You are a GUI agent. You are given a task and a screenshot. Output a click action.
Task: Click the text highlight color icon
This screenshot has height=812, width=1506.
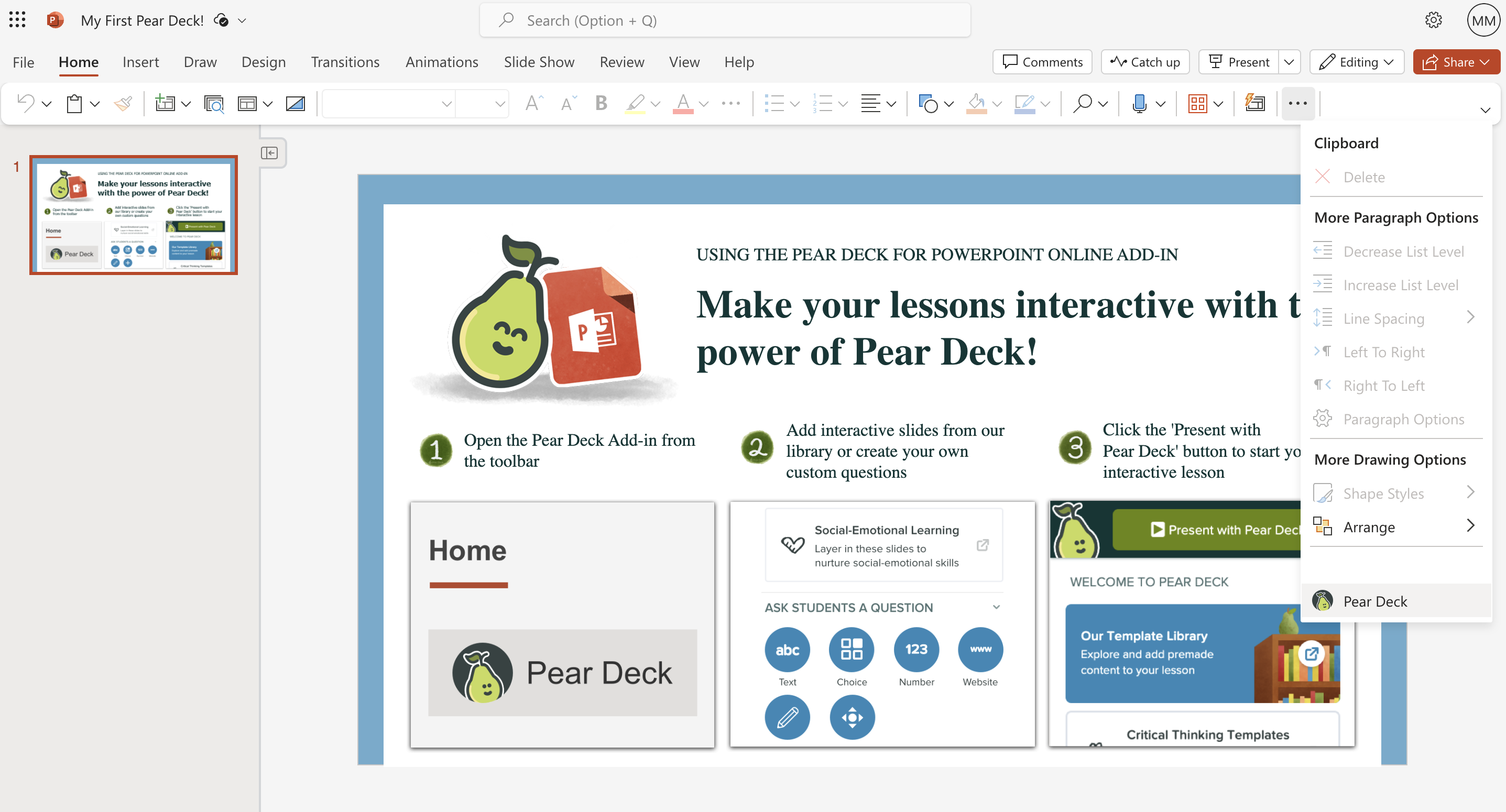[x=635, y=104]
